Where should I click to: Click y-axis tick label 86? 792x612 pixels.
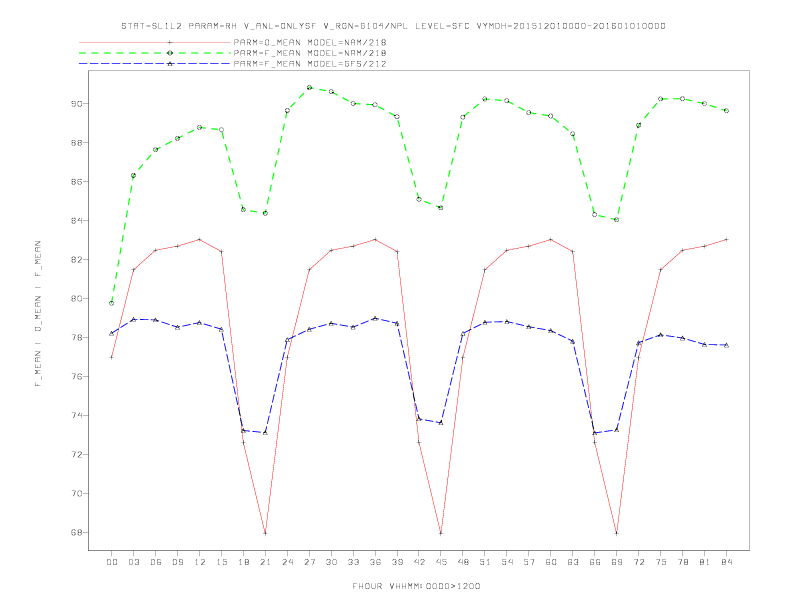77,182
